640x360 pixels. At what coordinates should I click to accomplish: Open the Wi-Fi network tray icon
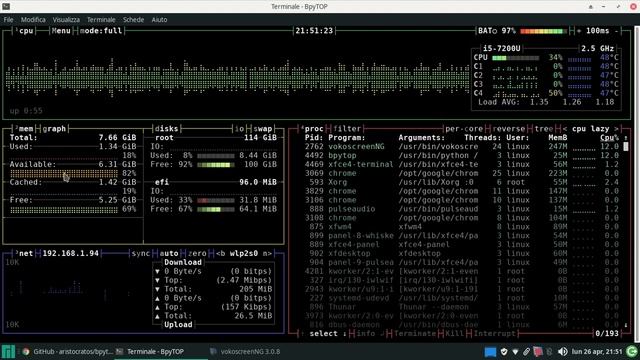coord(515,351)
